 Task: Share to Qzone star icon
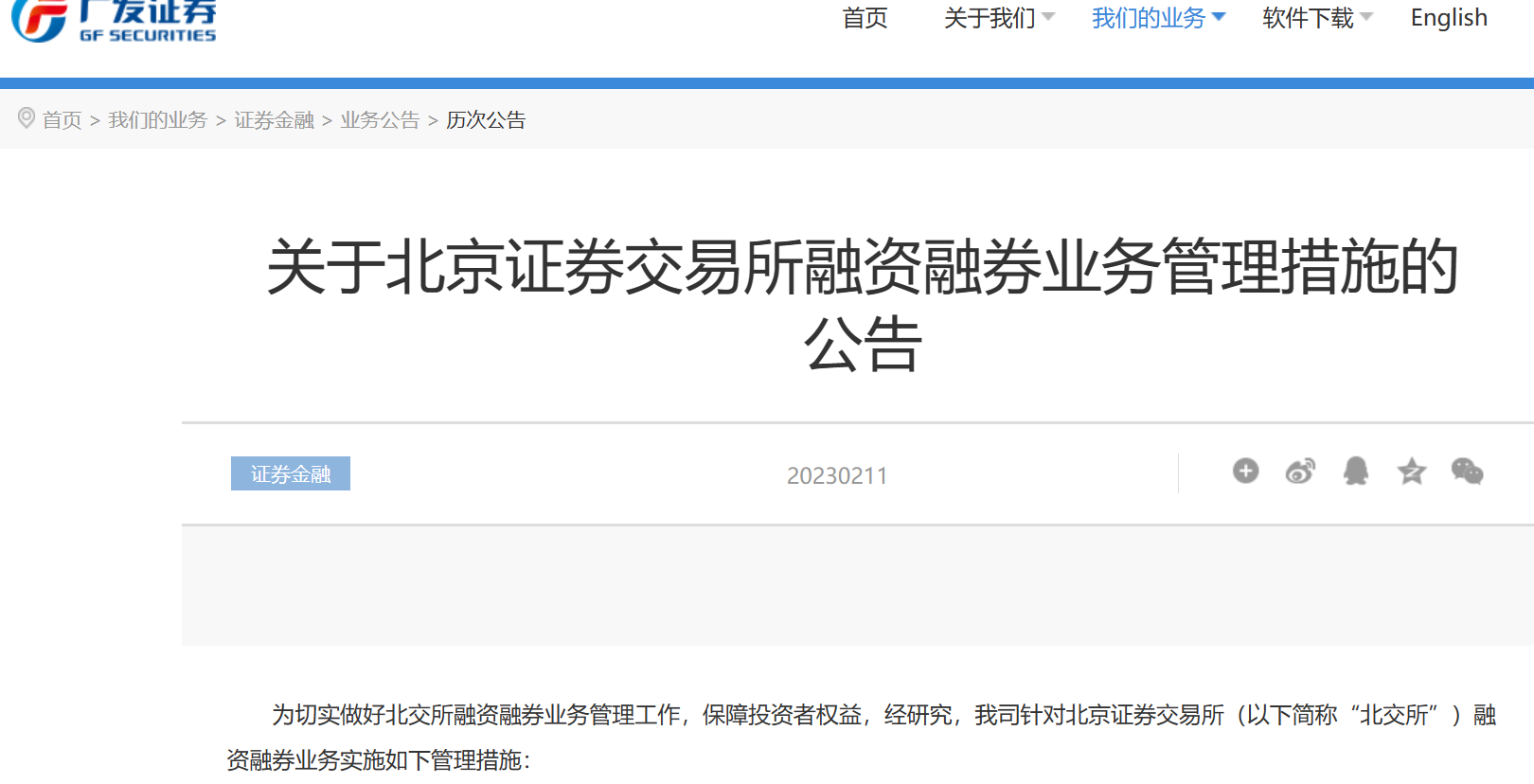pos(1411,471)
